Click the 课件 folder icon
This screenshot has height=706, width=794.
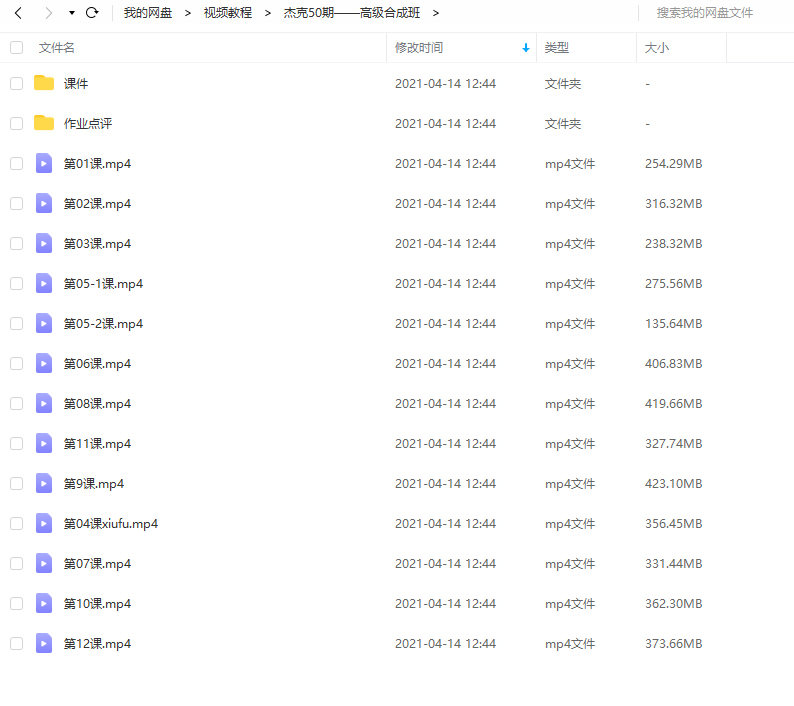44,83
